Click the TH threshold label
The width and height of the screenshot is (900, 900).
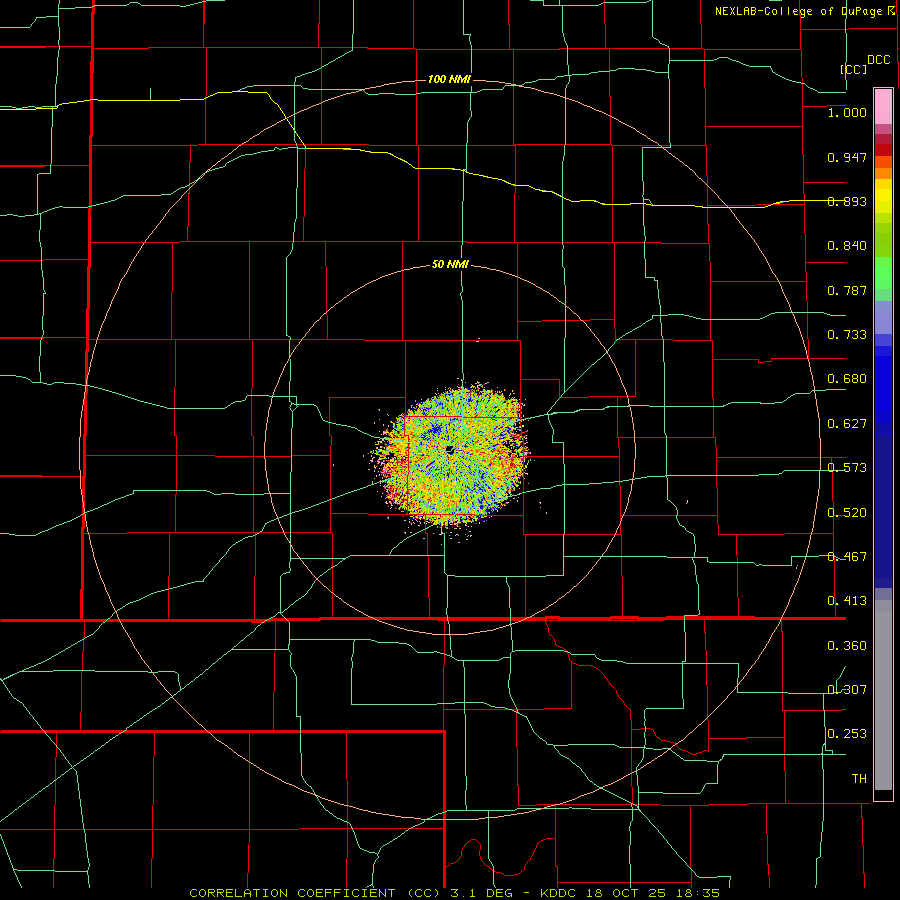coord(859,779)
